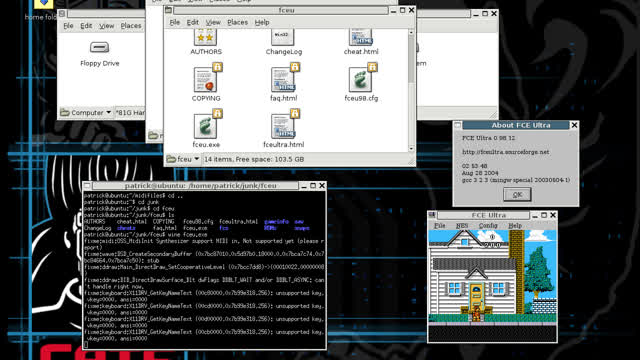Click the terminal window menu icon

click(x=87, y=186)
